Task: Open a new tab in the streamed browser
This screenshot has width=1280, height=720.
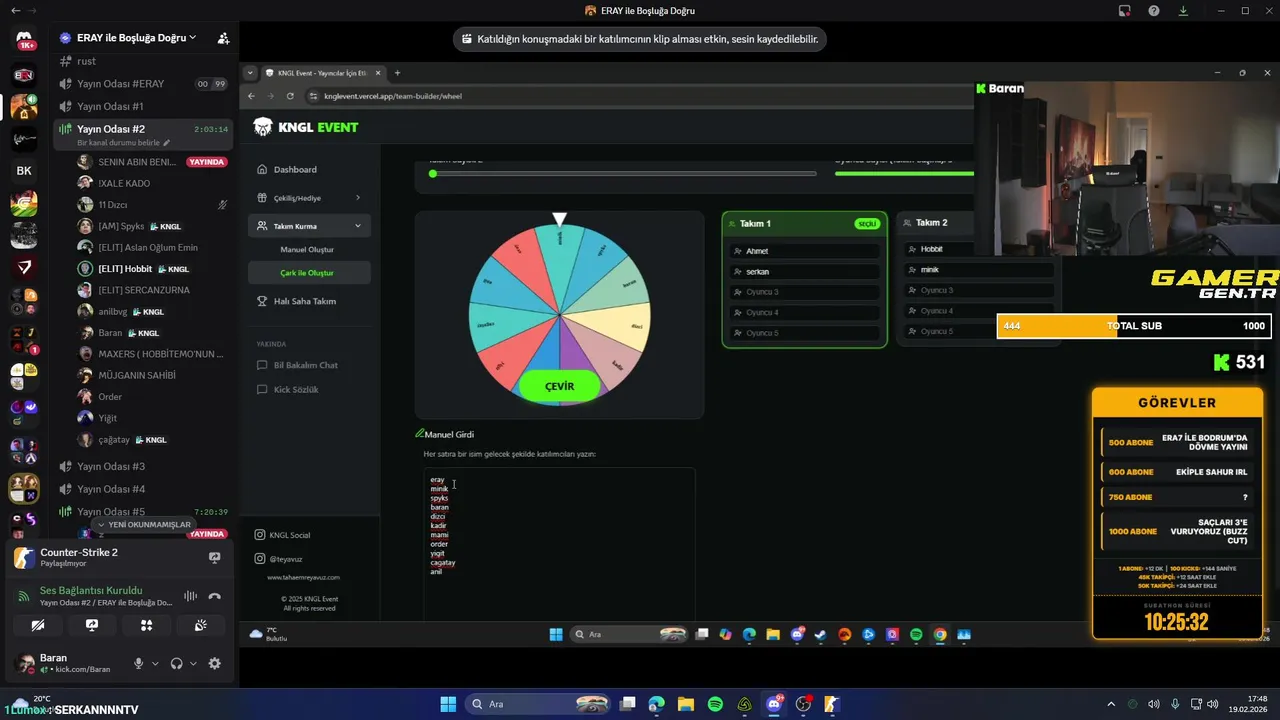Action: (397, 73)
